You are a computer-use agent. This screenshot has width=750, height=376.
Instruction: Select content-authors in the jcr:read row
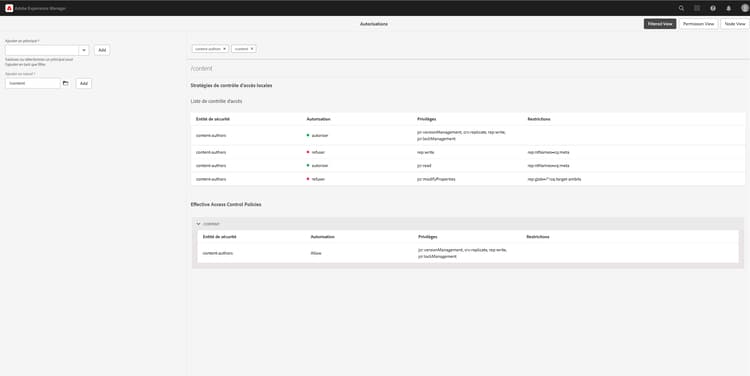[211, 166]
